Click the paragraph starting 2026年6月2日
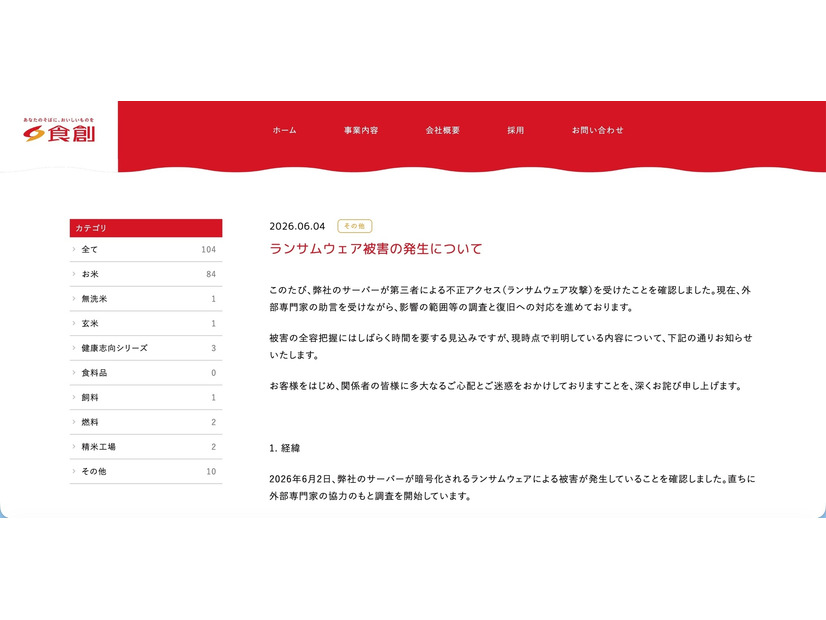This screenshot has width=826, height=620. coord(512,487)
